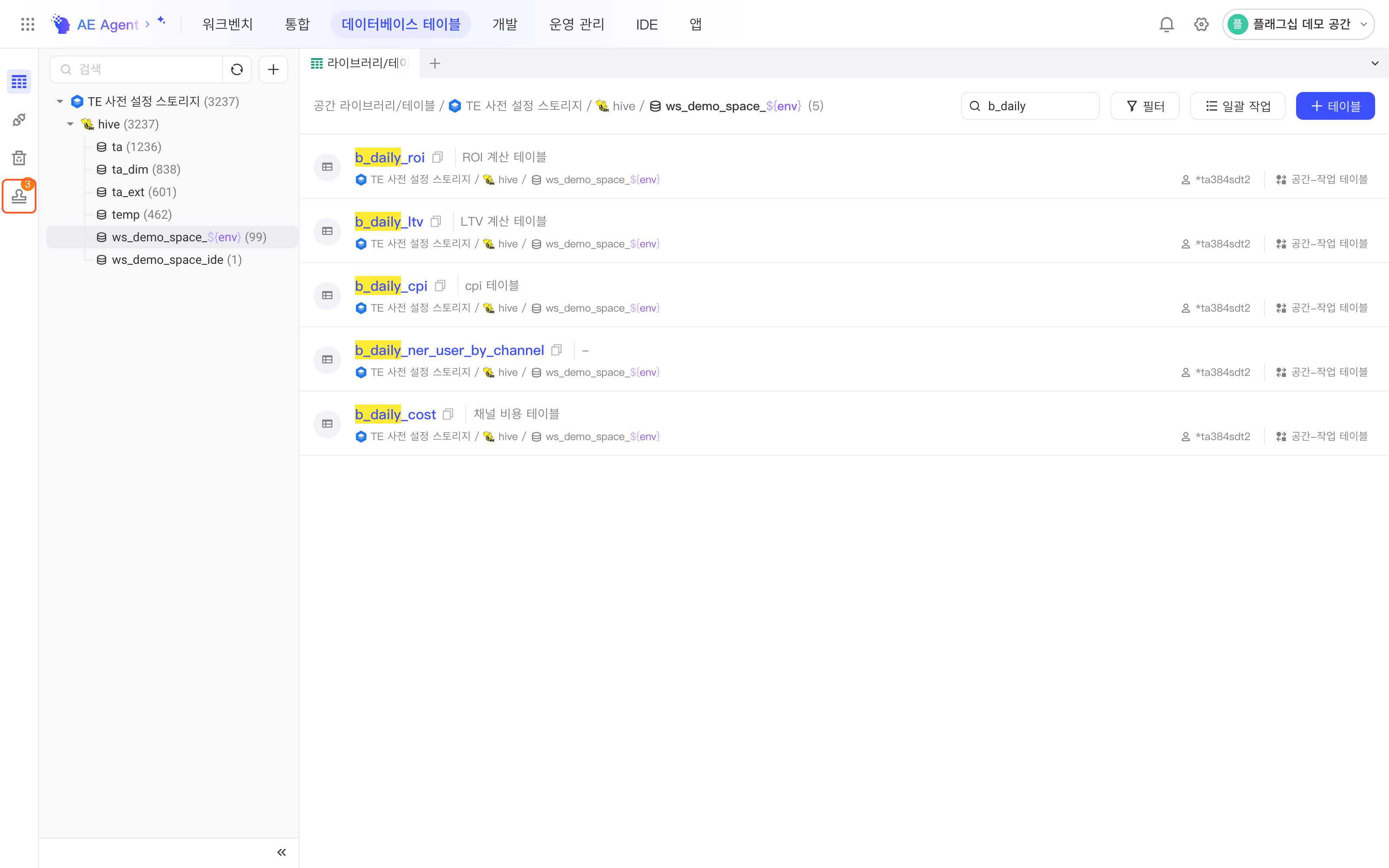1389x868 pixels.
Task: Expand the tab list chevron
Action: pos(1375,63)
